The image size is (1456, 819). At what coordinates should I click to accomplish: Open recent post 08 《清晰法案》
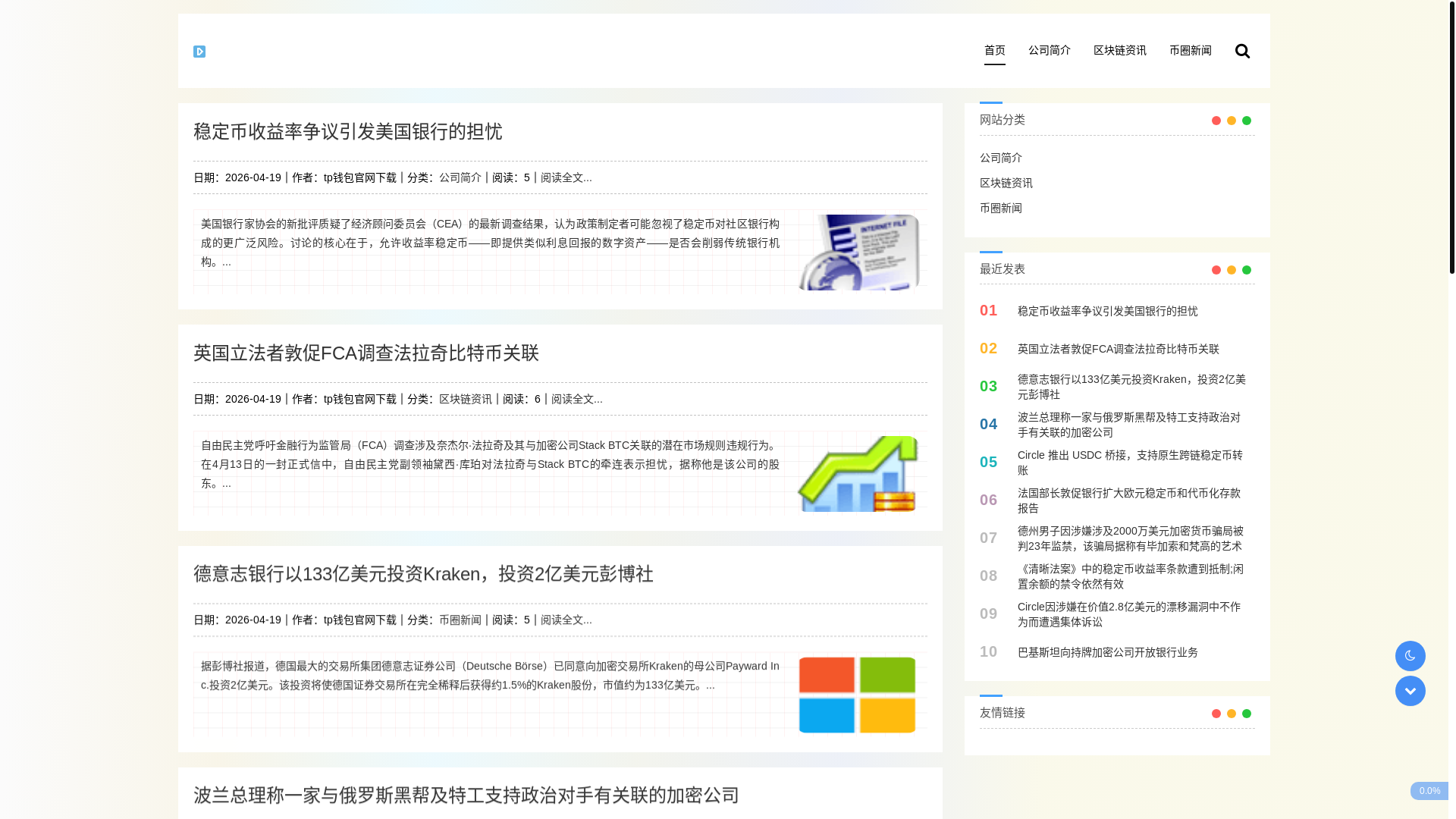[x=1131, y=576]
